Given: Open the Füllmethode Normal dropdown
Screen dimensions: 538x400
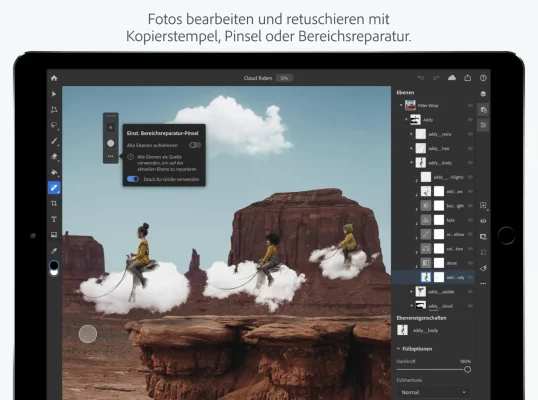Looking at the screenshot, I should tap(434, 392).
